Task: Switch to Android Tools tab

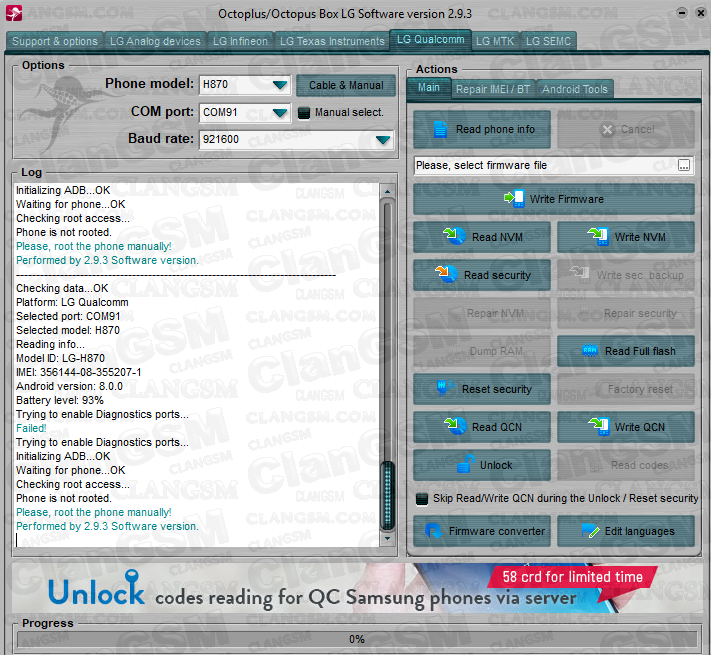Action: [x=575, y=89]
